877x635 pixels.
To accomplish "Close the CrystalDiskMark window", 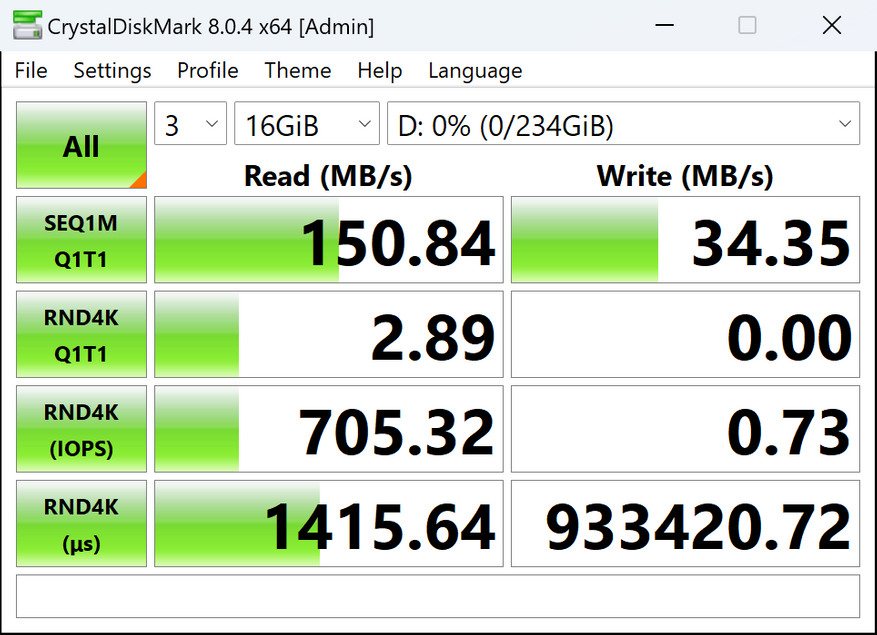I will (x=832, y=25).
